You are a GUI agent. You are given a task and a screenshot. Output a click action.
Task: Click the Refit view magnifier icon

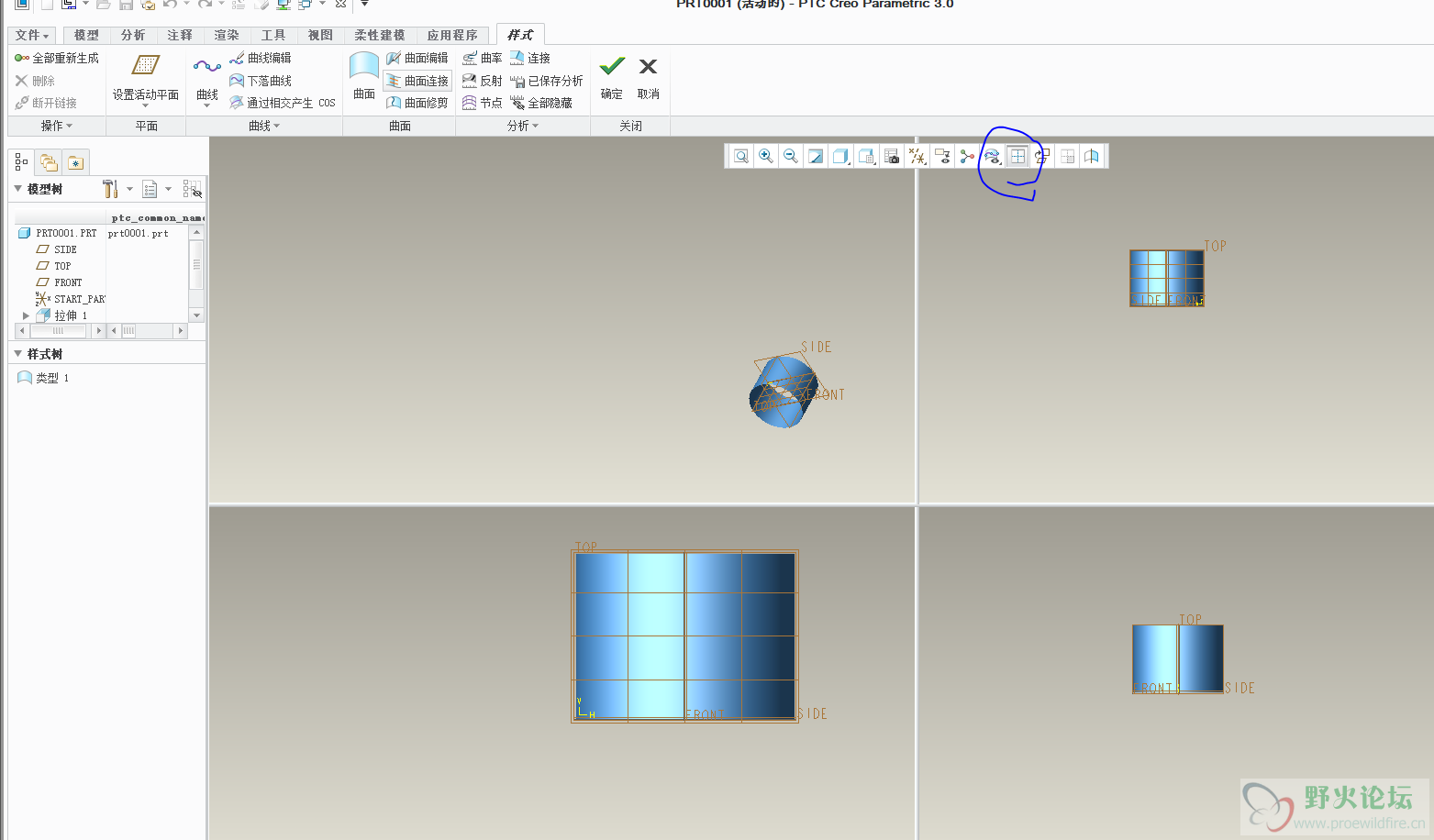[x=741, y=157]
